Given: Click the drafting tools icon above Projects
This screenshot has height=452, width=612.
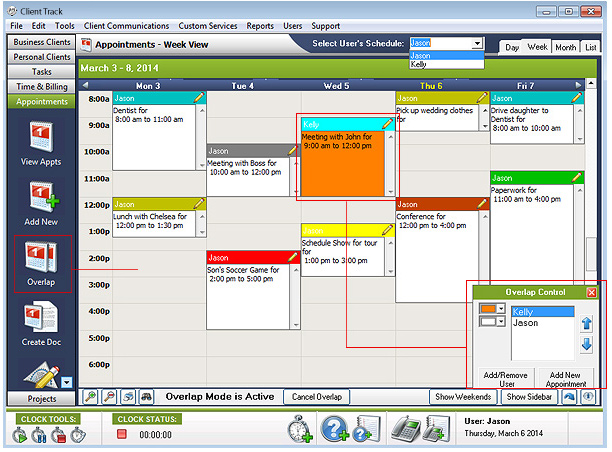Looking at the screenshot, I should click(41, 375).
